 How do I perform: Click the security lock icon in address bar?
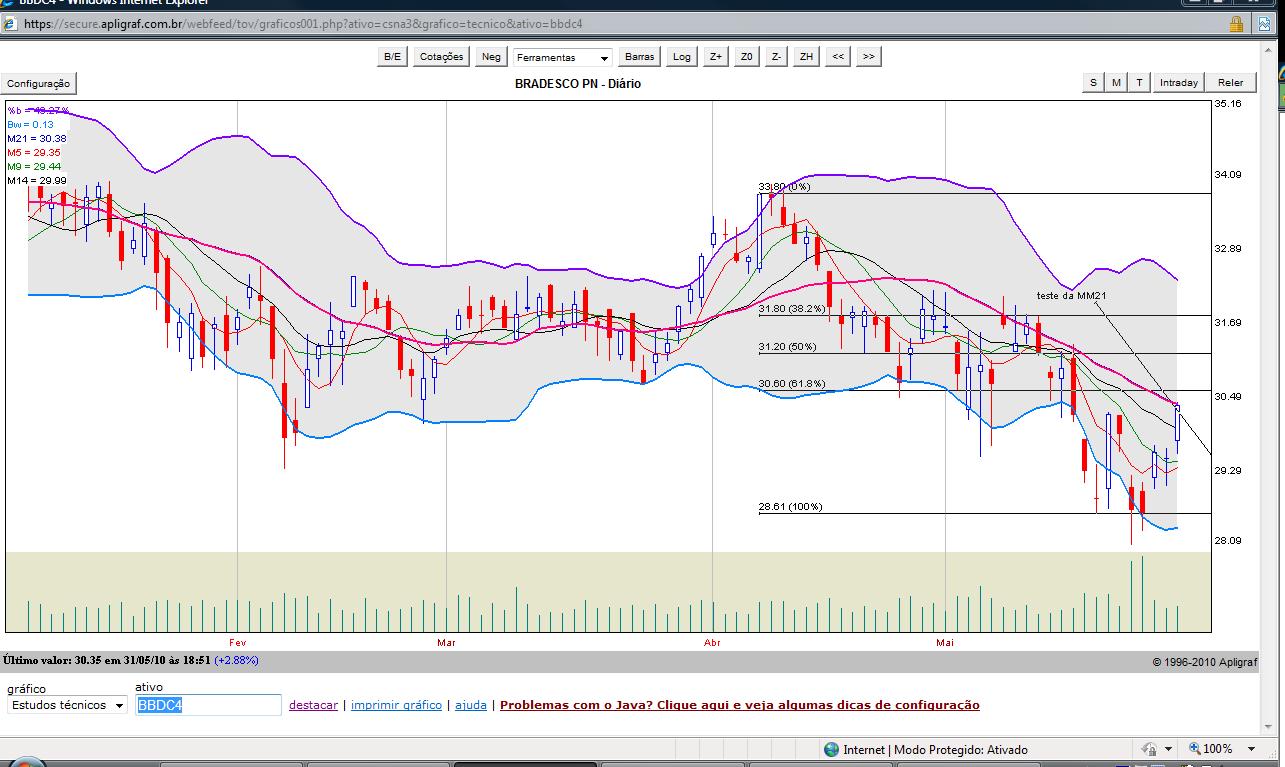[1236, 24]
